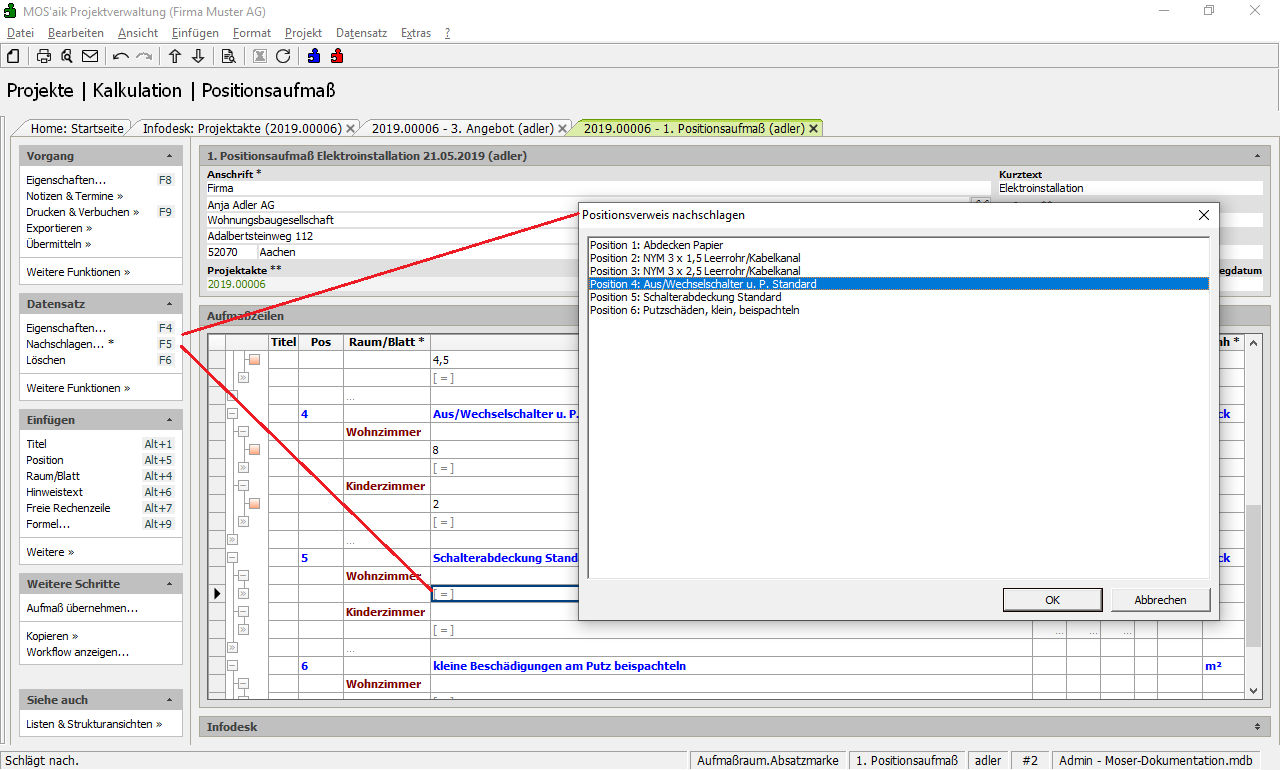The height and width of the screenshot is (770, 1280).
Task: Click the new document toolbar icon
Action: tap(12, 56)
